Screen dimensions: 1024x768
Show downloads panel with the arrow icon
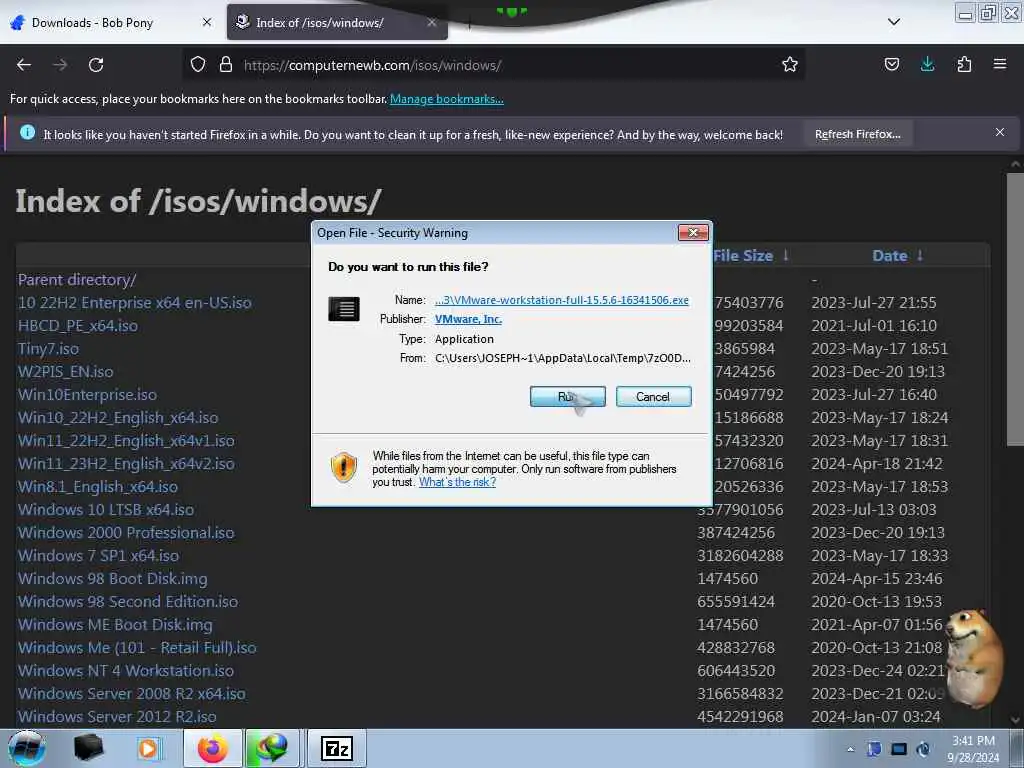click(x=927, y=65)
